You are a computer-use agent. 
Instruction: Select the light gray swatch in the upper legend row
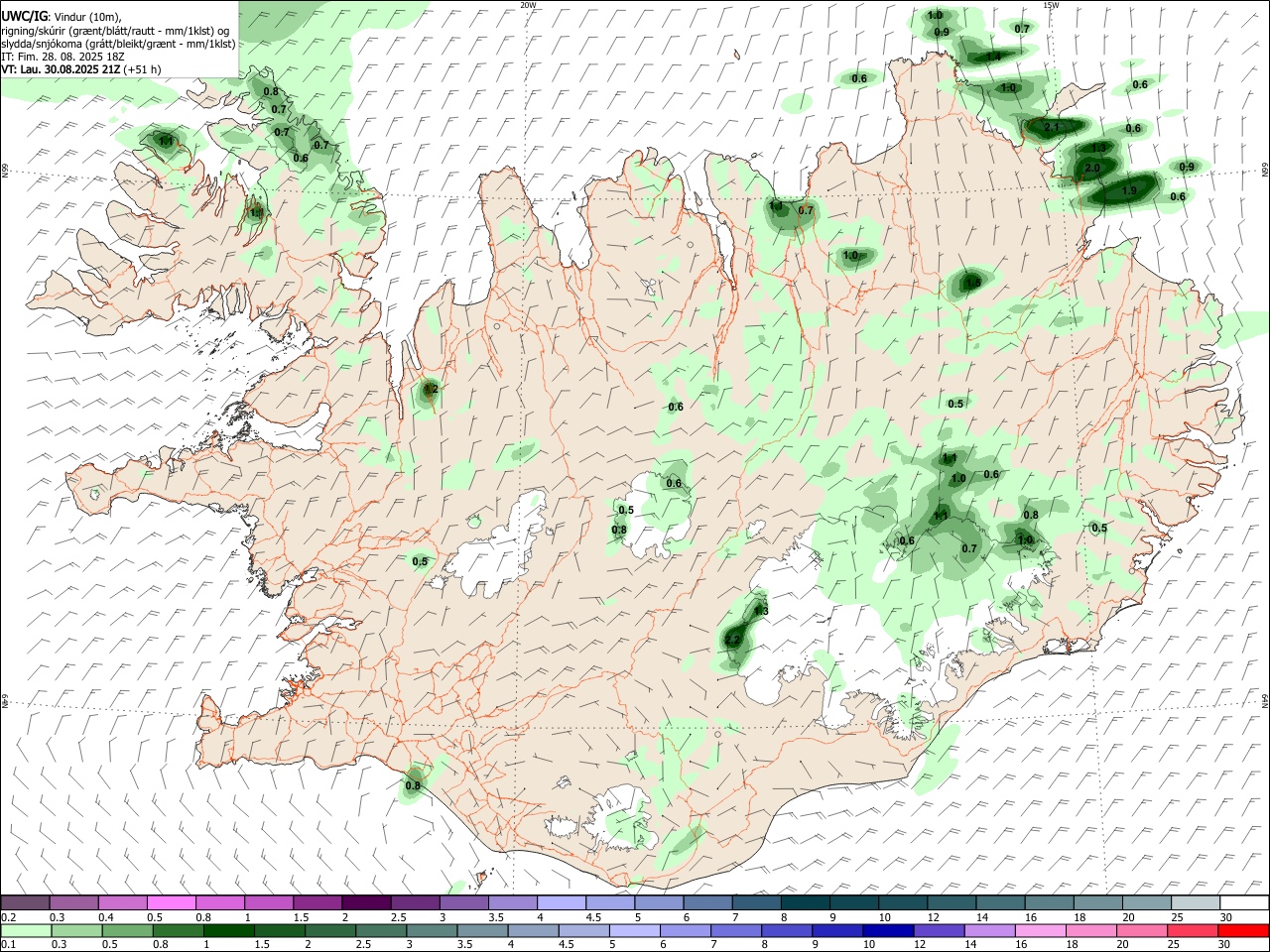[x=1196, y=902]
